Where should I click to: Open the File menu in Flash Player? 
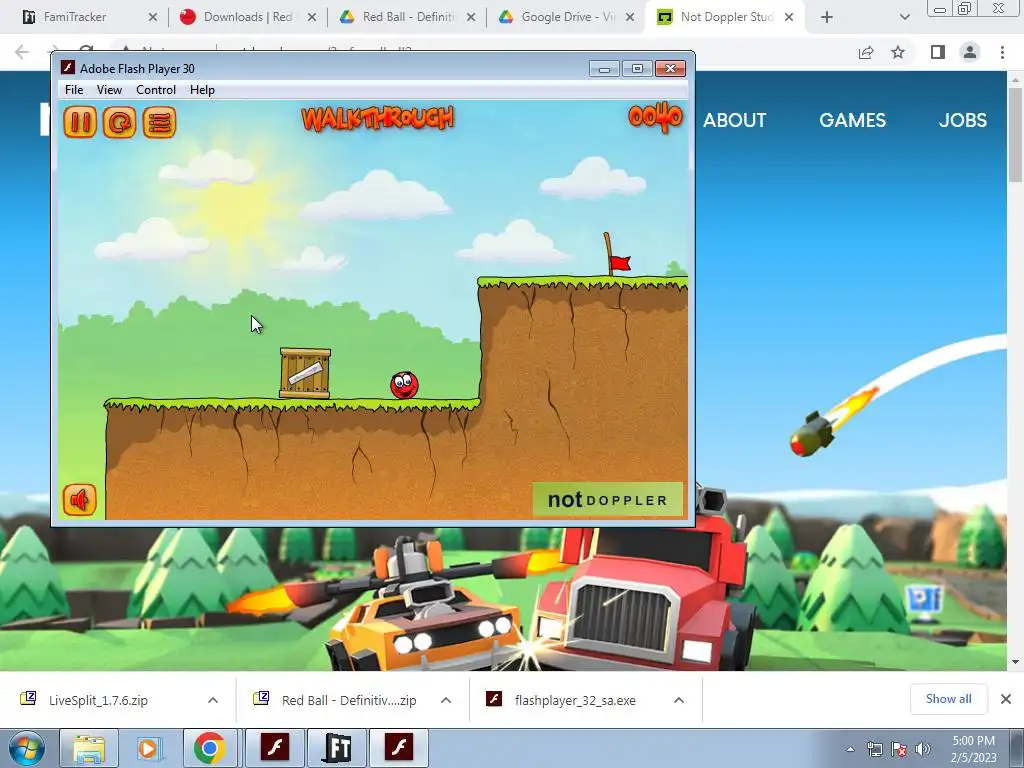coord(74,90)
